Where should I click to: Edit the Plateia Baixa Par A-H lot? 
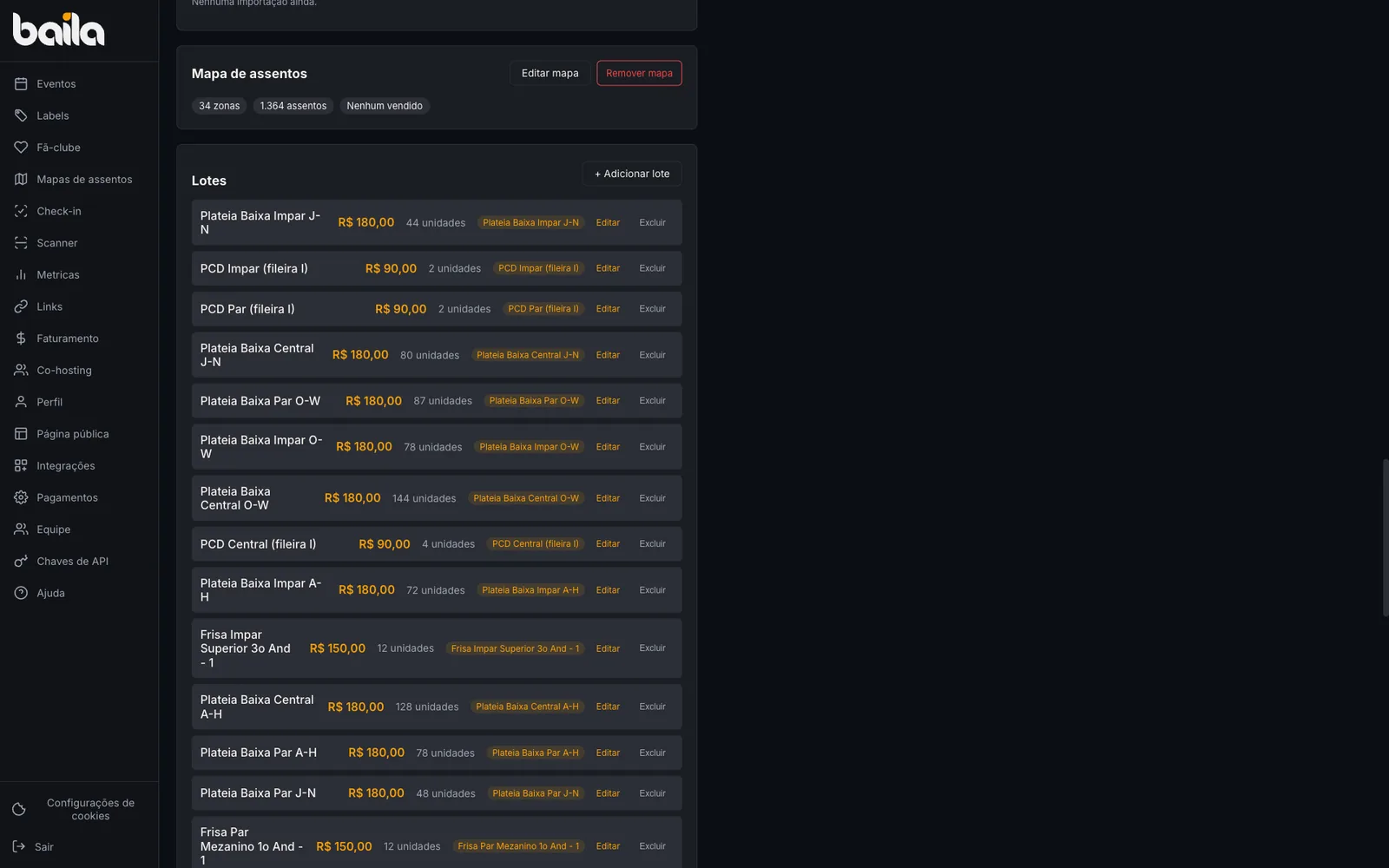608,753
